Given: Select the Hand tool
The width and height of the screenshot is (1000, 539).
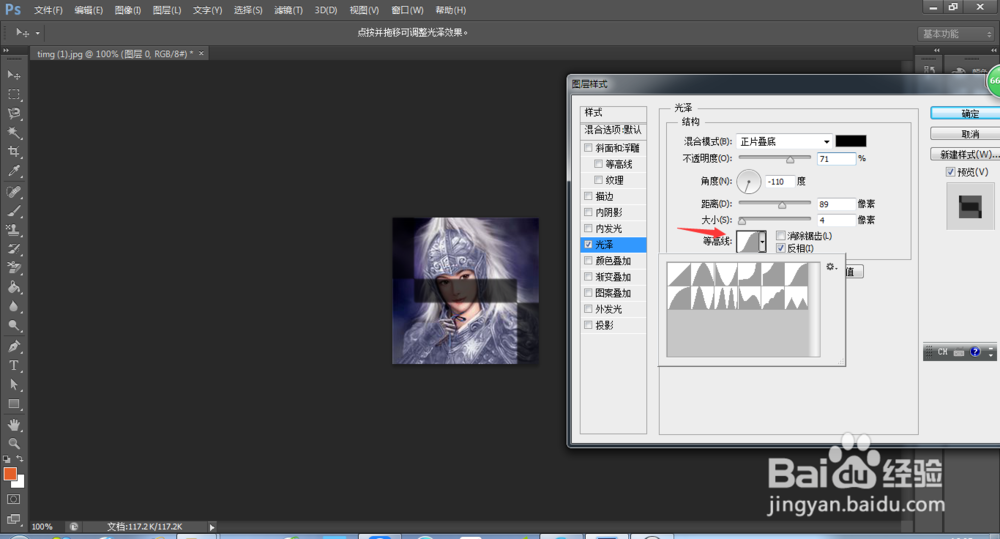Looking at the screenshot, I should [x=13, y=424].
